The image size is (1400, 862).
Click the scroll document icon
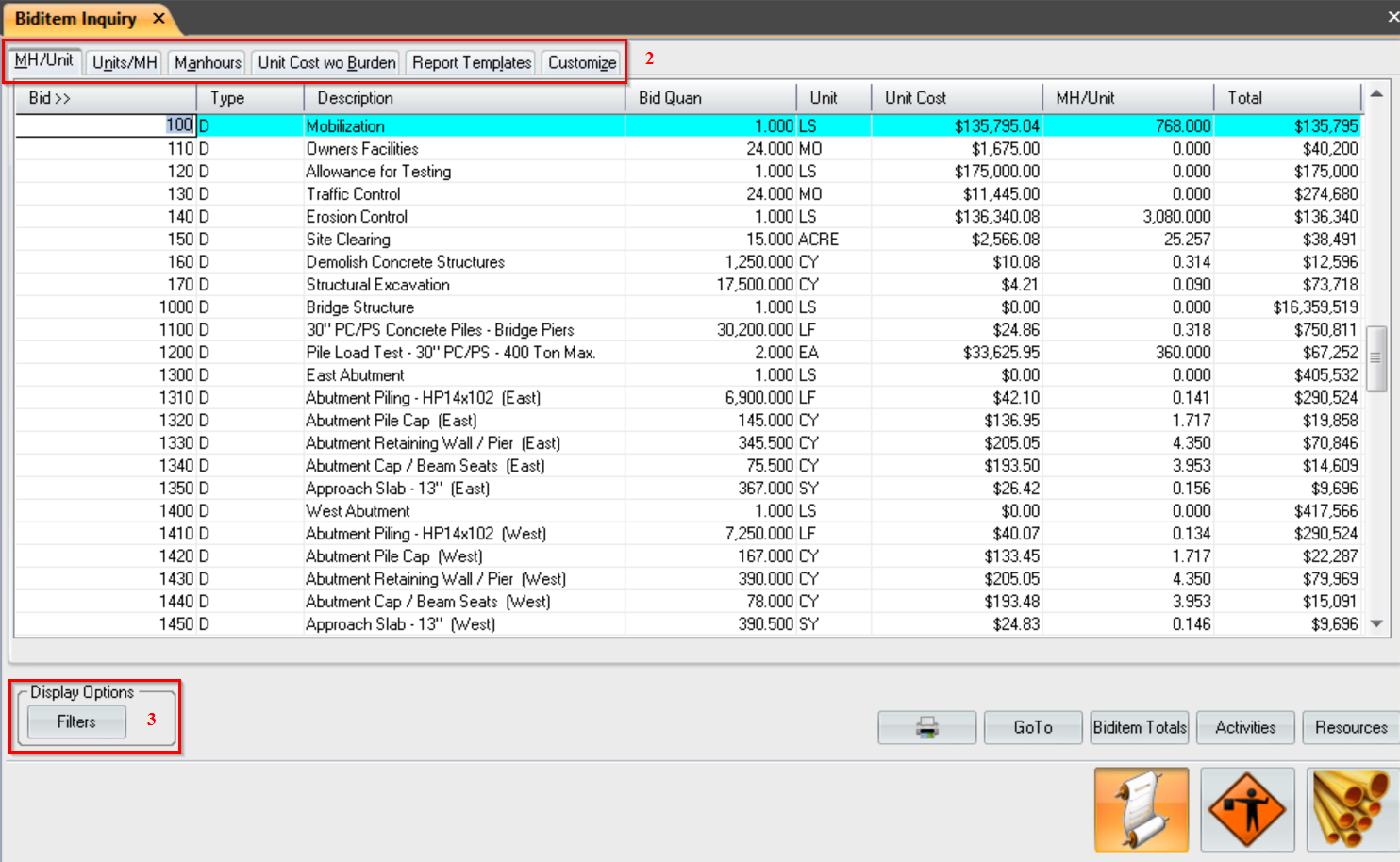click(1142, 809)
